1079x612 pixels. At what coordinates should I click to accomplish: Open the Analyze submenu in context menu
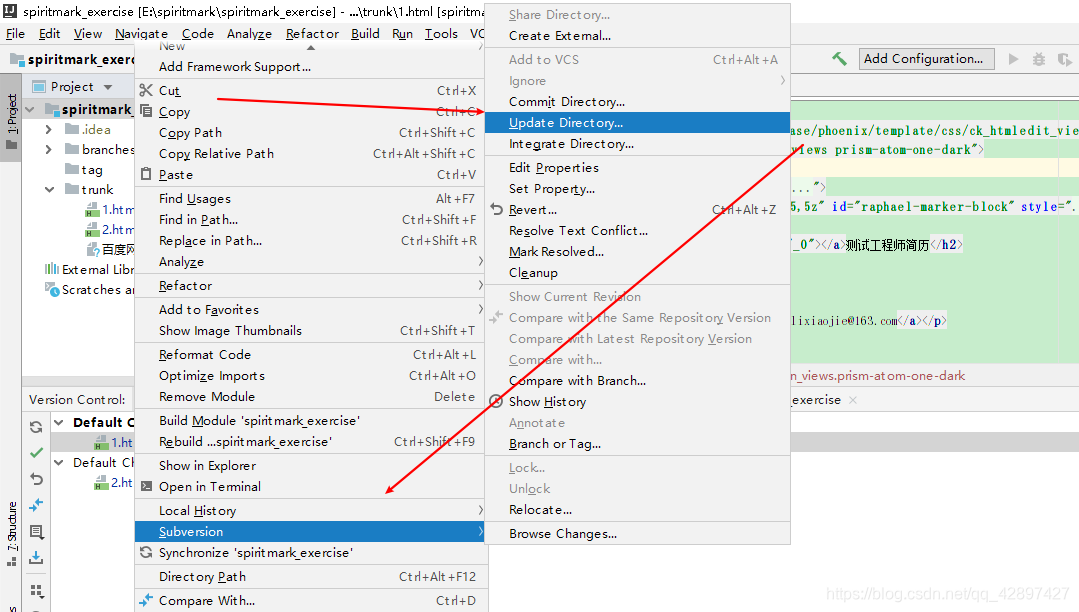tap(311, 262)
